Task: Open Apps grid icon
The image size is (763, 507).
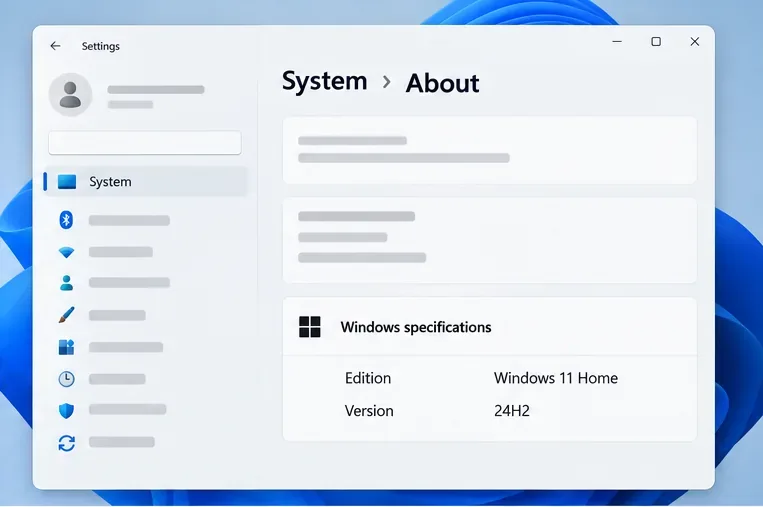Action: pyautogui.click(x=66, y=347)
